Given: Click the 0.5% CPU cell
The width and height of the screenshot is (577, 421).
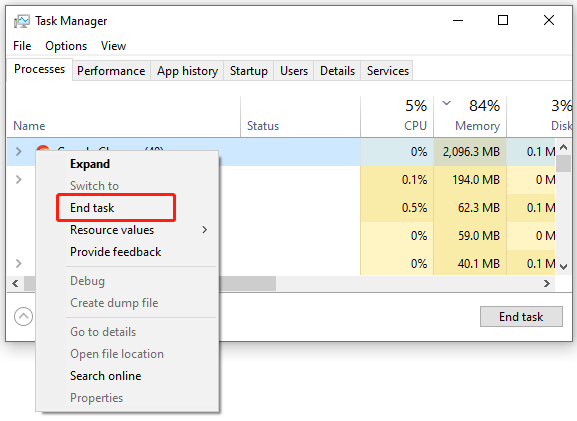Looking at the screenshot, I should (x=397, y=208).
